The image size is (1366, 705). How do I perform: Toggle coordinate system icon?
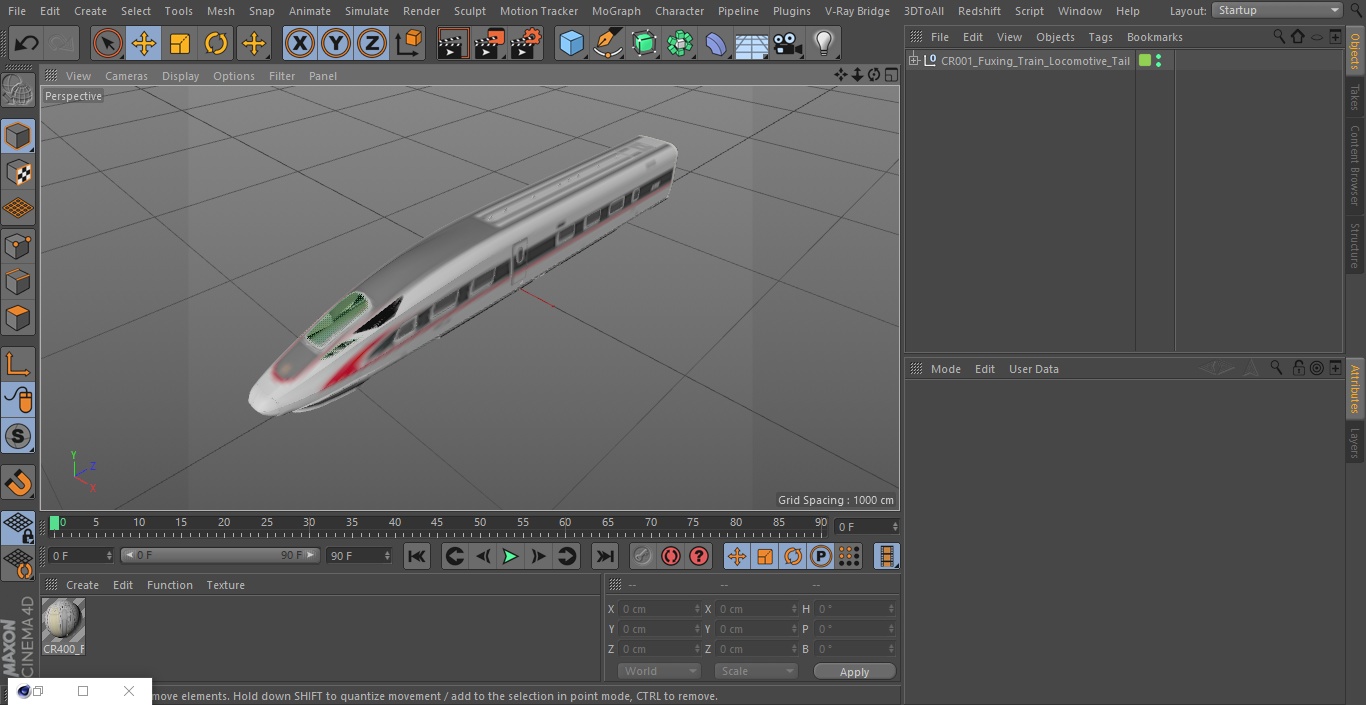coord(409,43)
